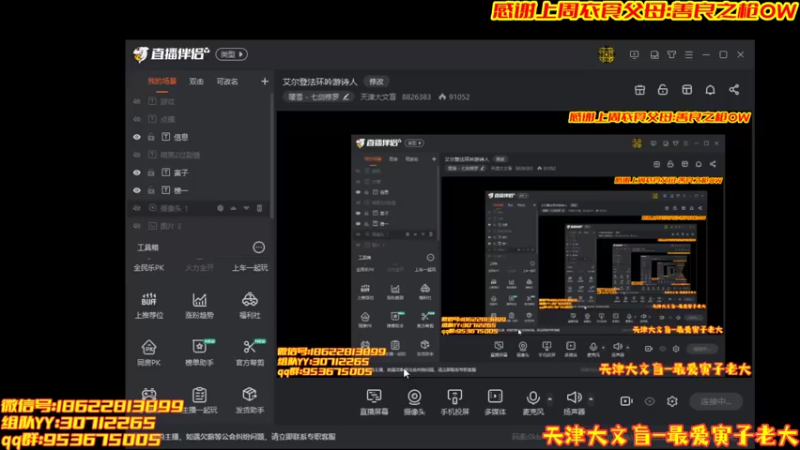
Task: Show the hidden 摄像头 1 layer
Action: 137,208
